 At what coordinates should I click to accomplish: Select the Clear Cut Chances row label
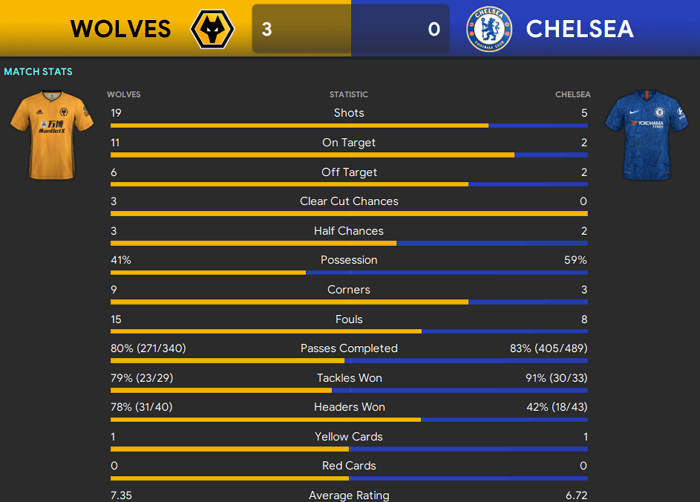(x=349, y=201)
